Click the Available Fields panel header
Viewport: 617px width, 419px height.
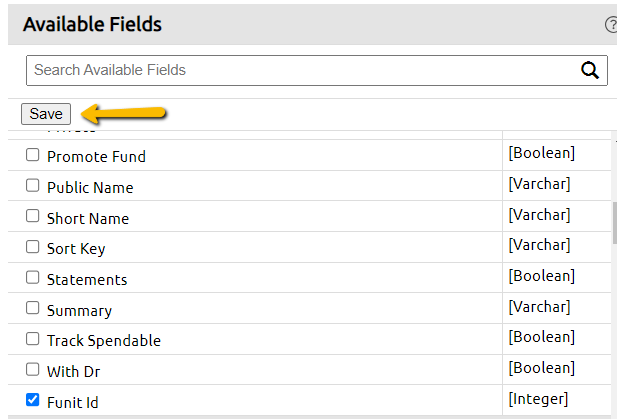click(x=312, y=24)
